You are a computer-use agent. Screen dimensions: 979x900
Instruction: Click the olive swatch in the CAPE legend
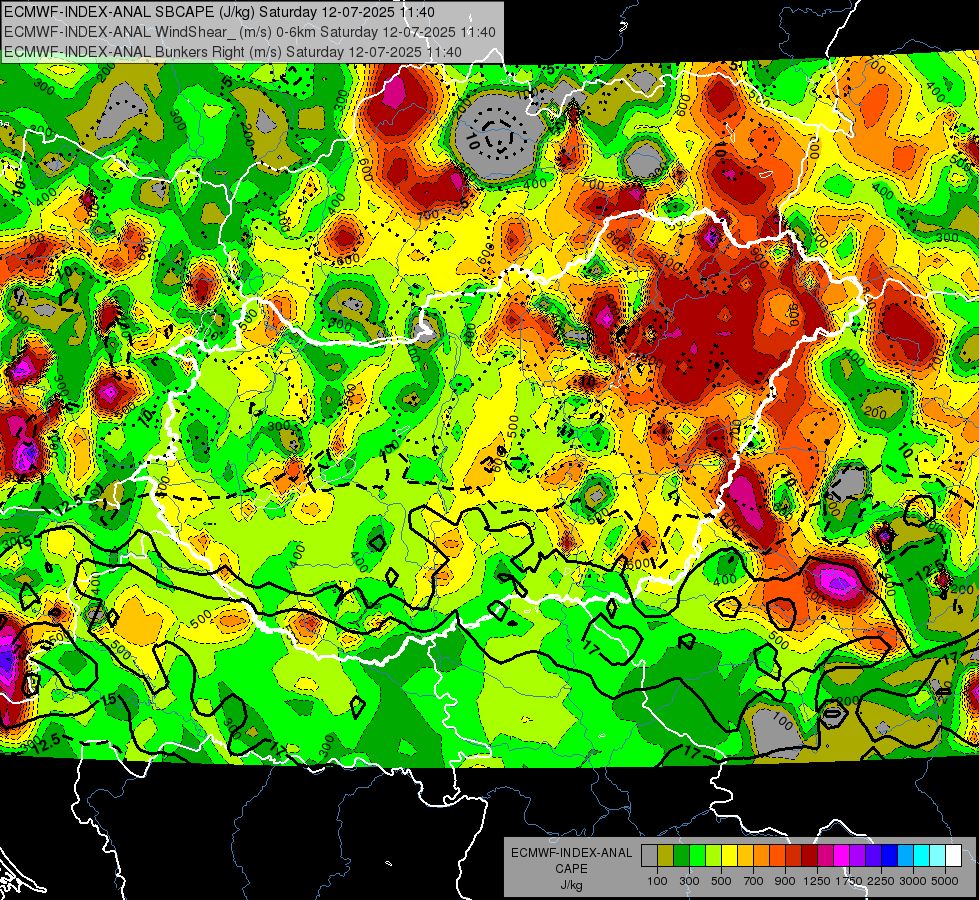coord(666,855)
